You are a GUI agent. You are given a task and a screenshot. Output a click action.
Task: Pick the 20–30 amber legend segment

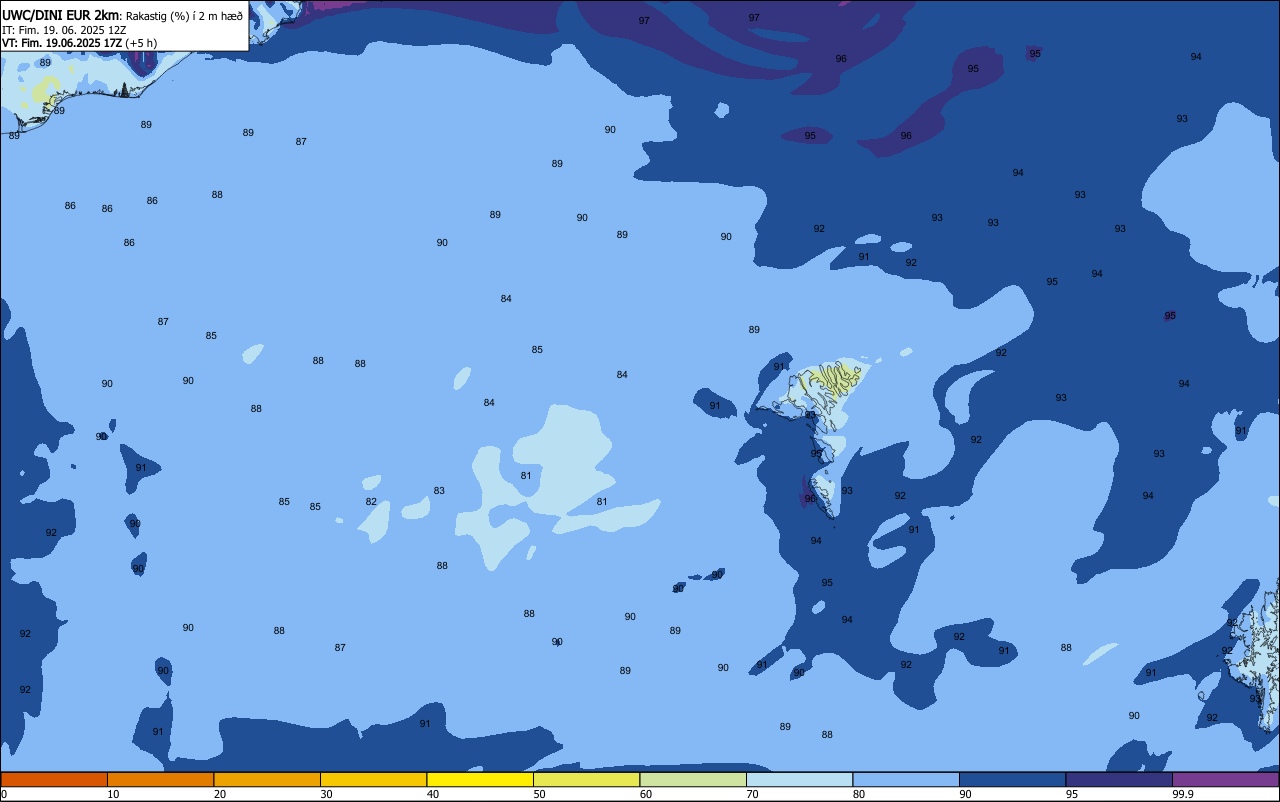click(267, 779)
